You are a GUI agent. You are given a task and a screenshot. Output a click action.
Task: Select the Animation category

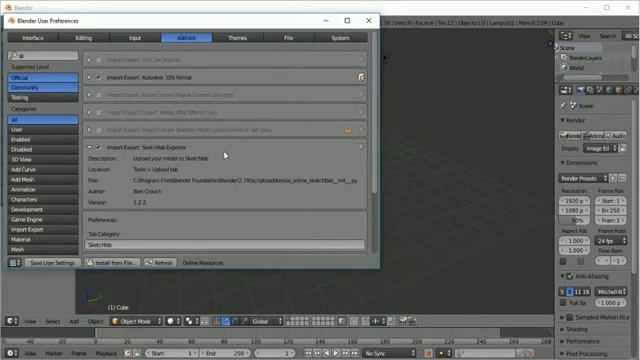pos(43,189)
